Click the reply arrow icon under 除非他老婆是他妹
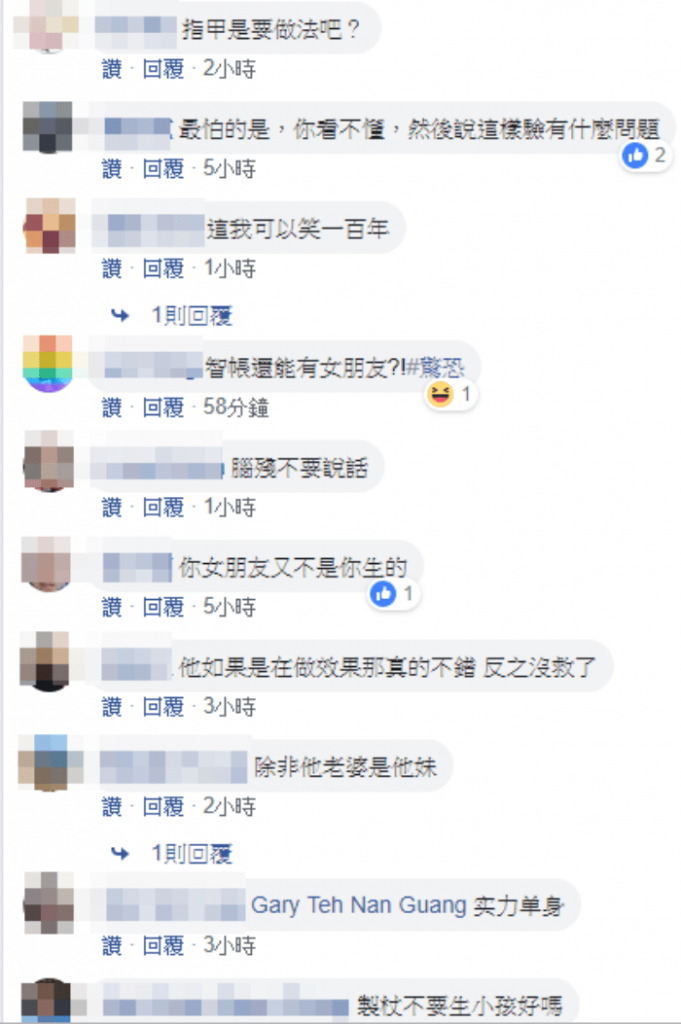 point(120,854)
